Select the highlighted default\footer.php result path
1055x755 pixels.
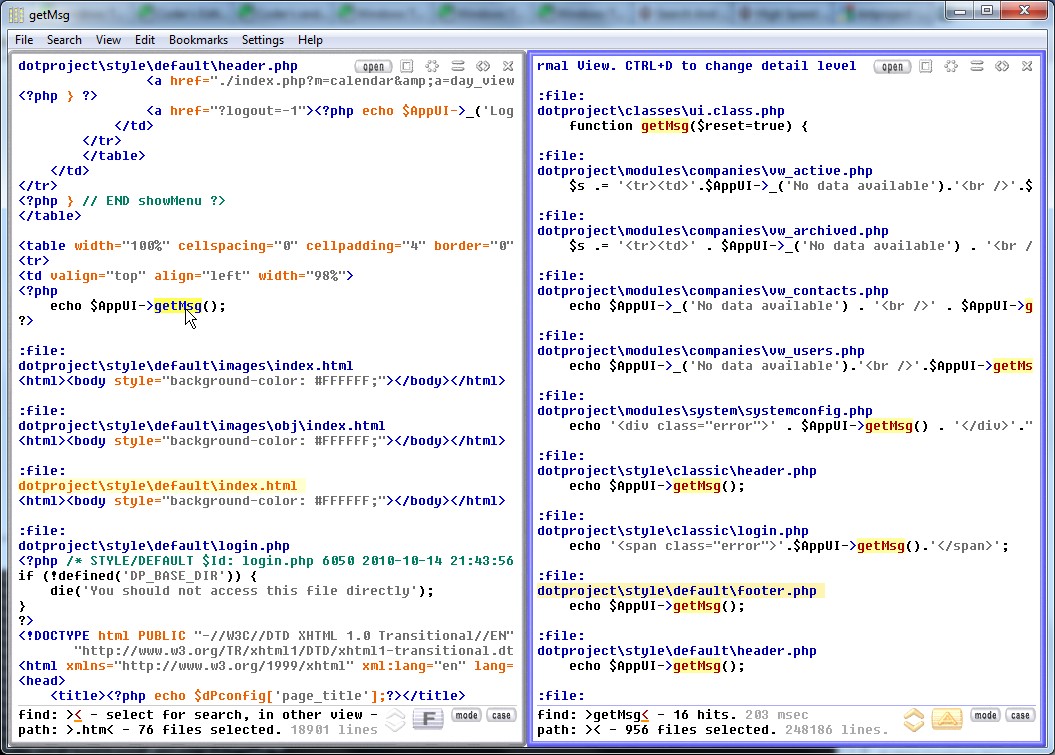click(677, 591)
